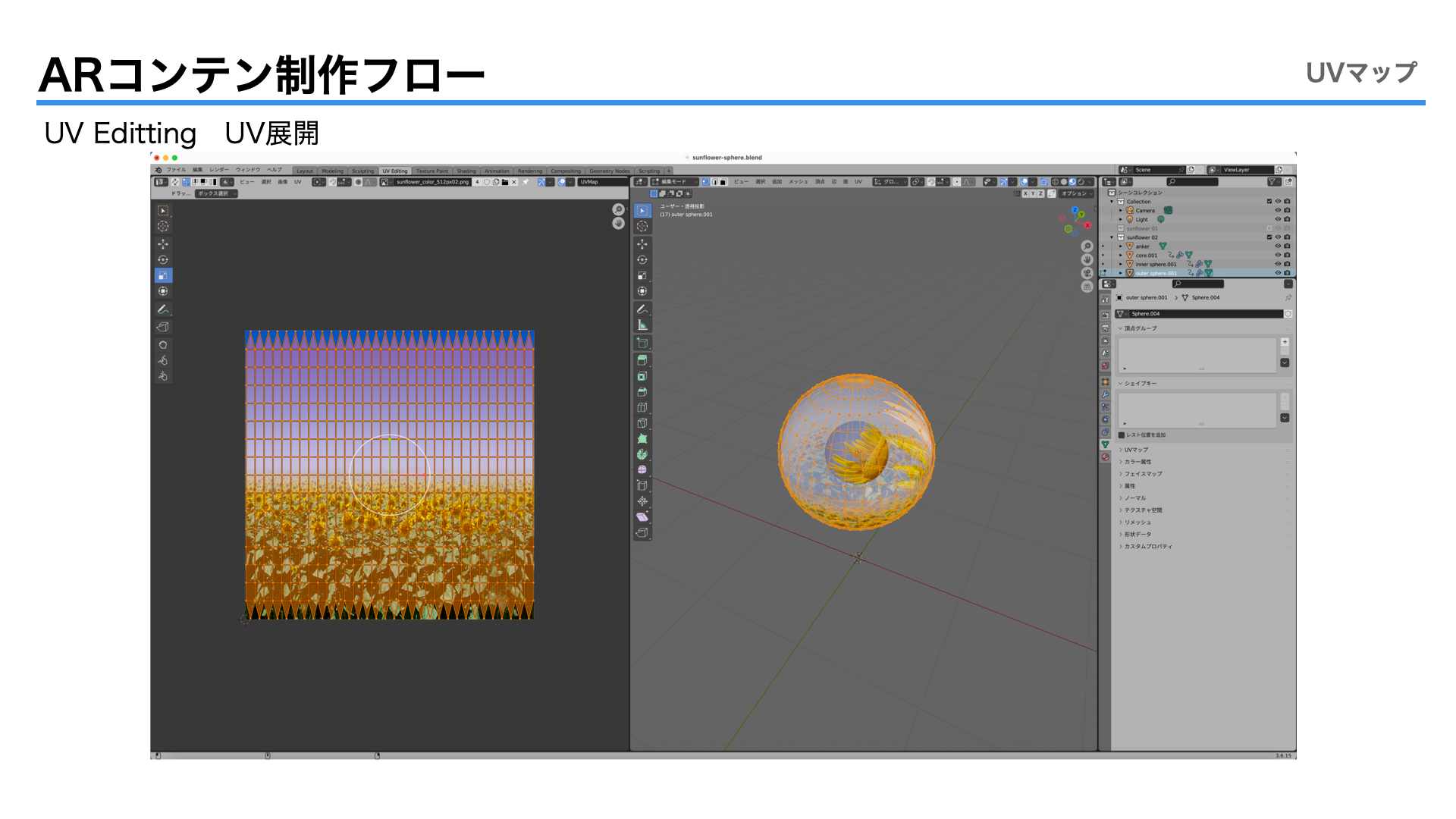Image resolution: width=1456 pixels, height=819 pixels.
Task: Open the Modifier properties wrench tab
Action: click(1106, 394)
